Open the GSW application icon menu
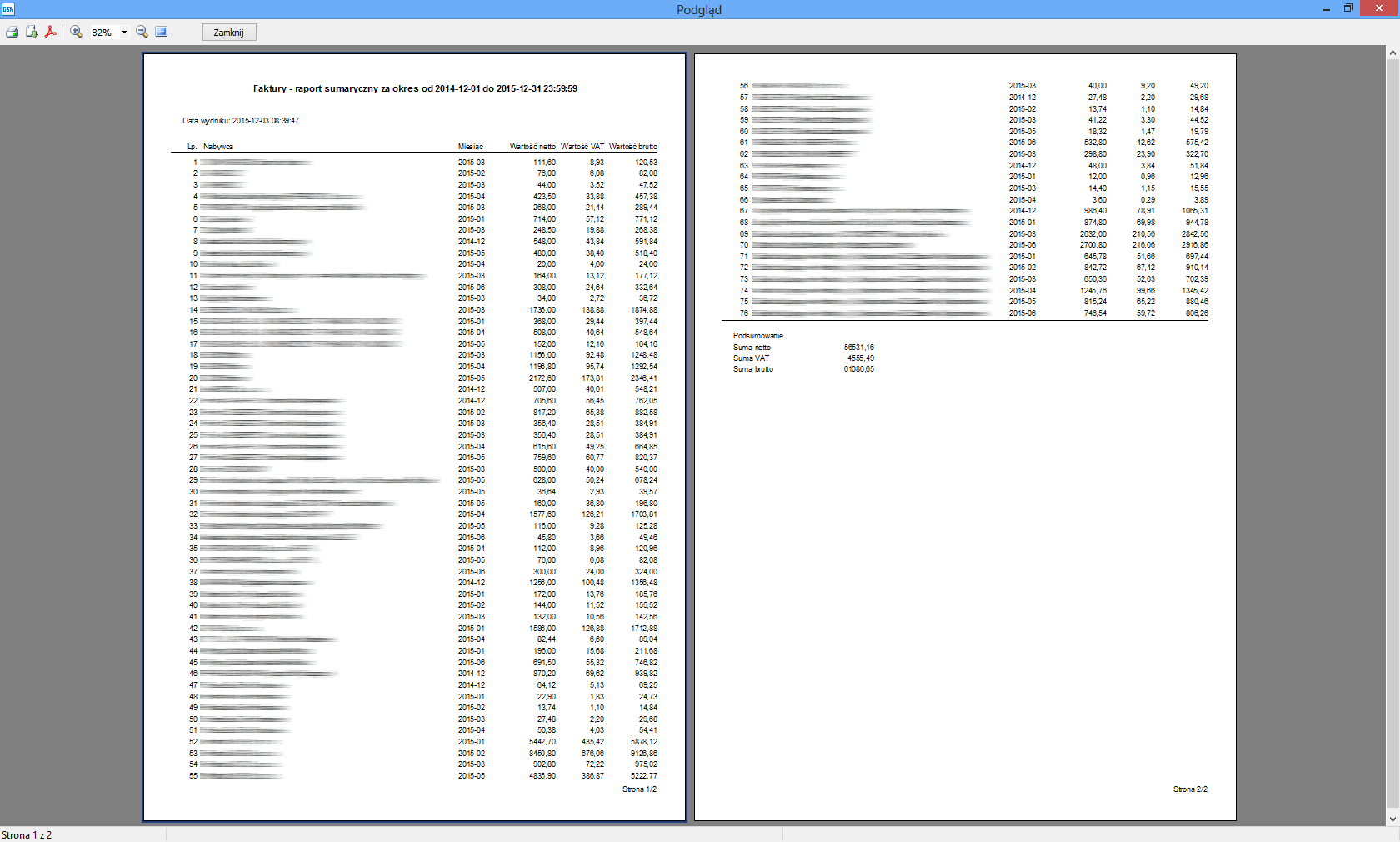Image resolution: width=1400 pixels, height=842 pixels. click(x=8, y=9)
